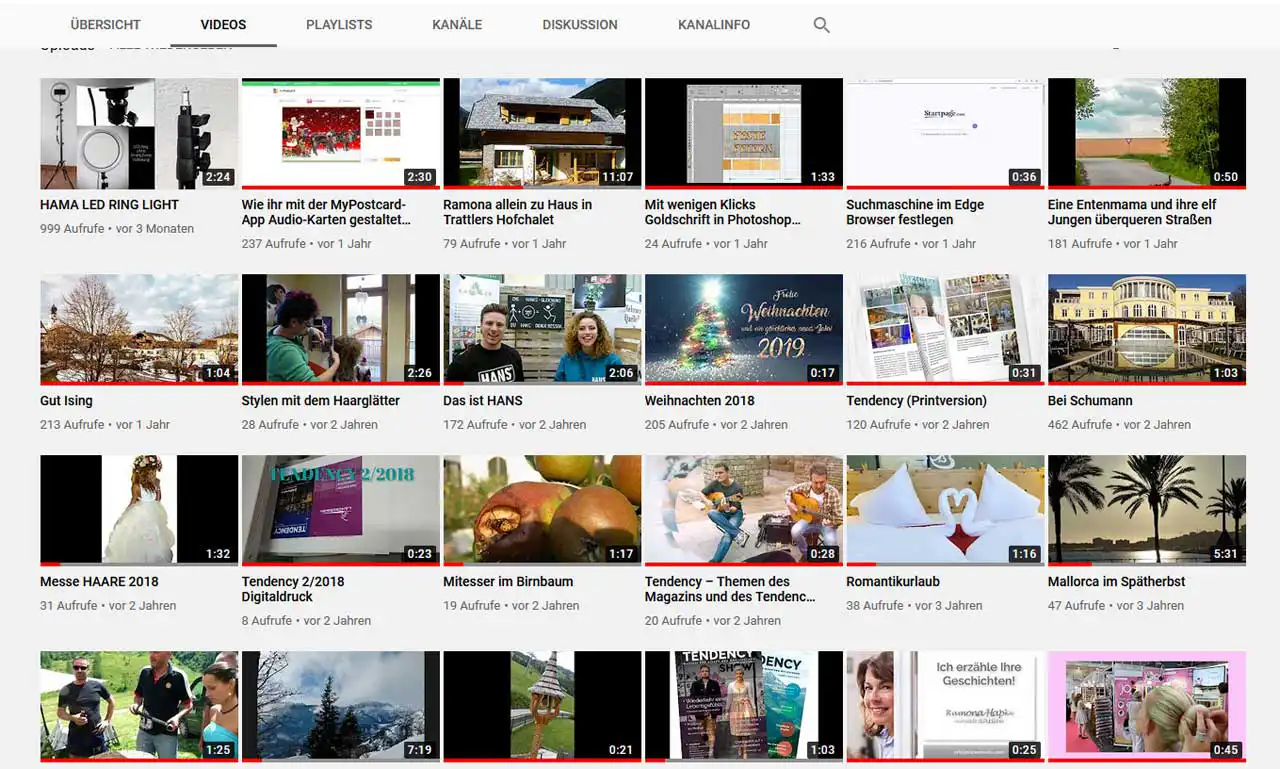Click the Messe HAARE 2018 title
Viewport: 1280px width, 769px height.
tap(99, 581)
